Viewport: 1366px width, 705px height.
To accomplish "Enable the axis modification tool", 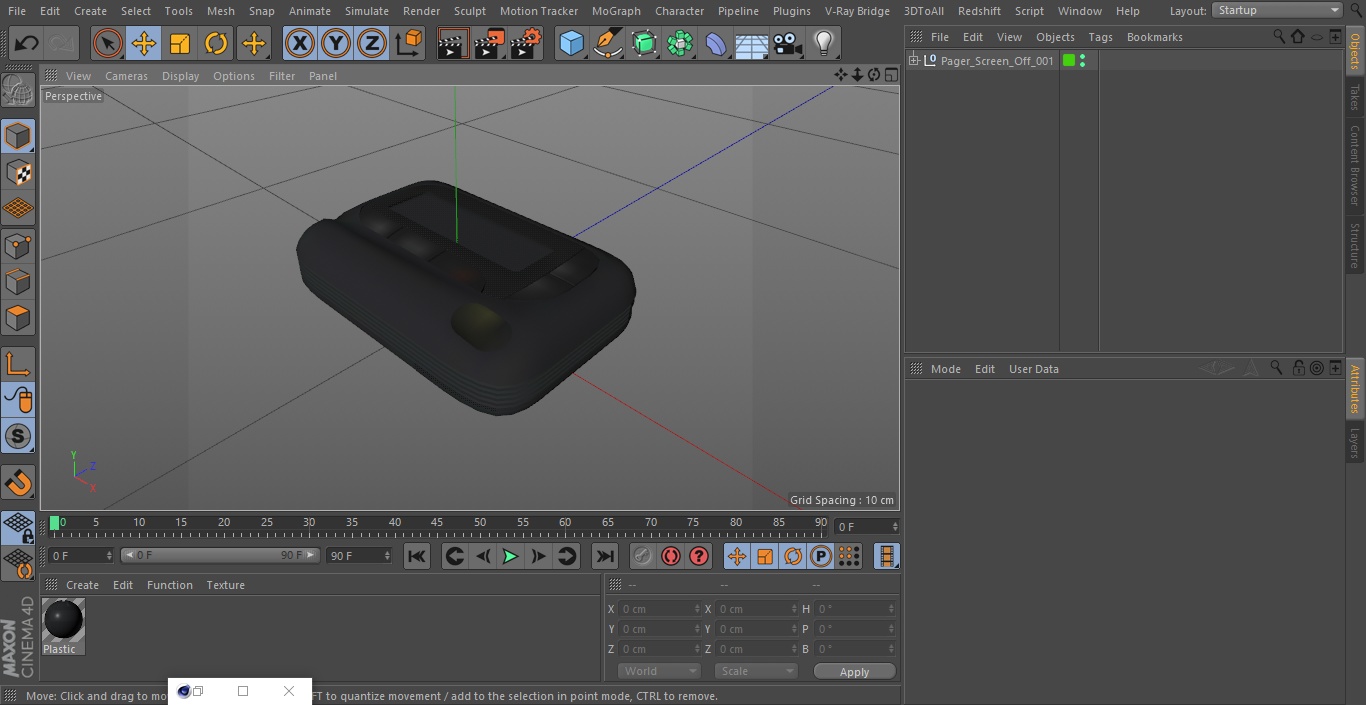I will click(18, 364).
